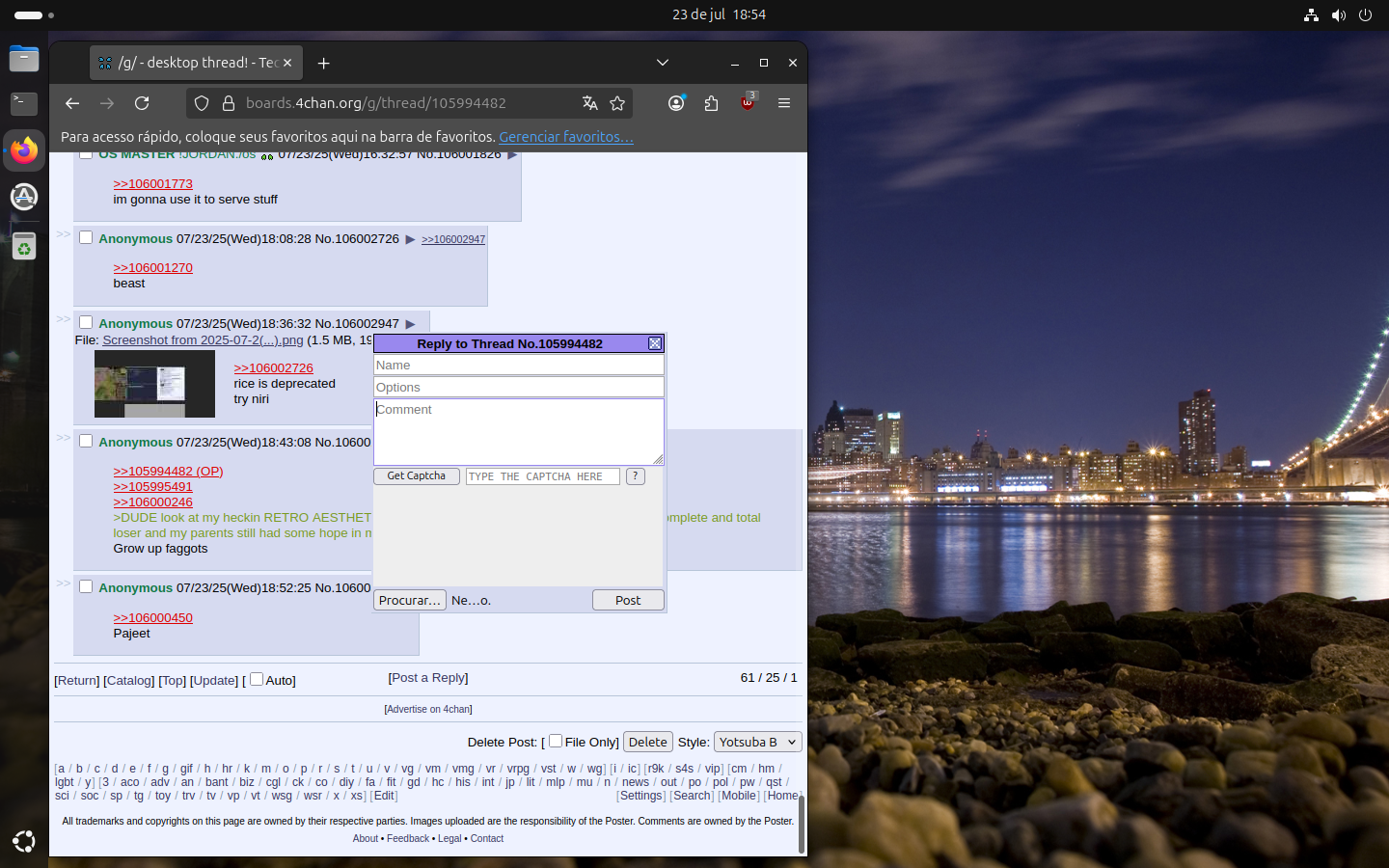Open the Catalog link

[129, 681]
